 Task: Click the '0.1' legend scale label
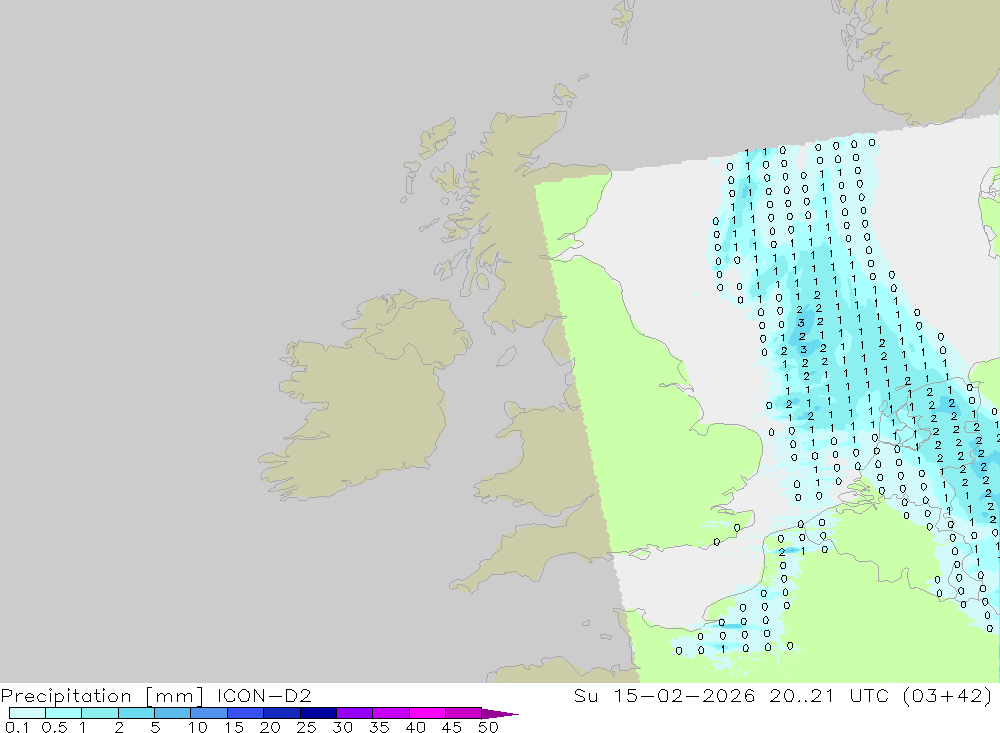click(18, 727)
